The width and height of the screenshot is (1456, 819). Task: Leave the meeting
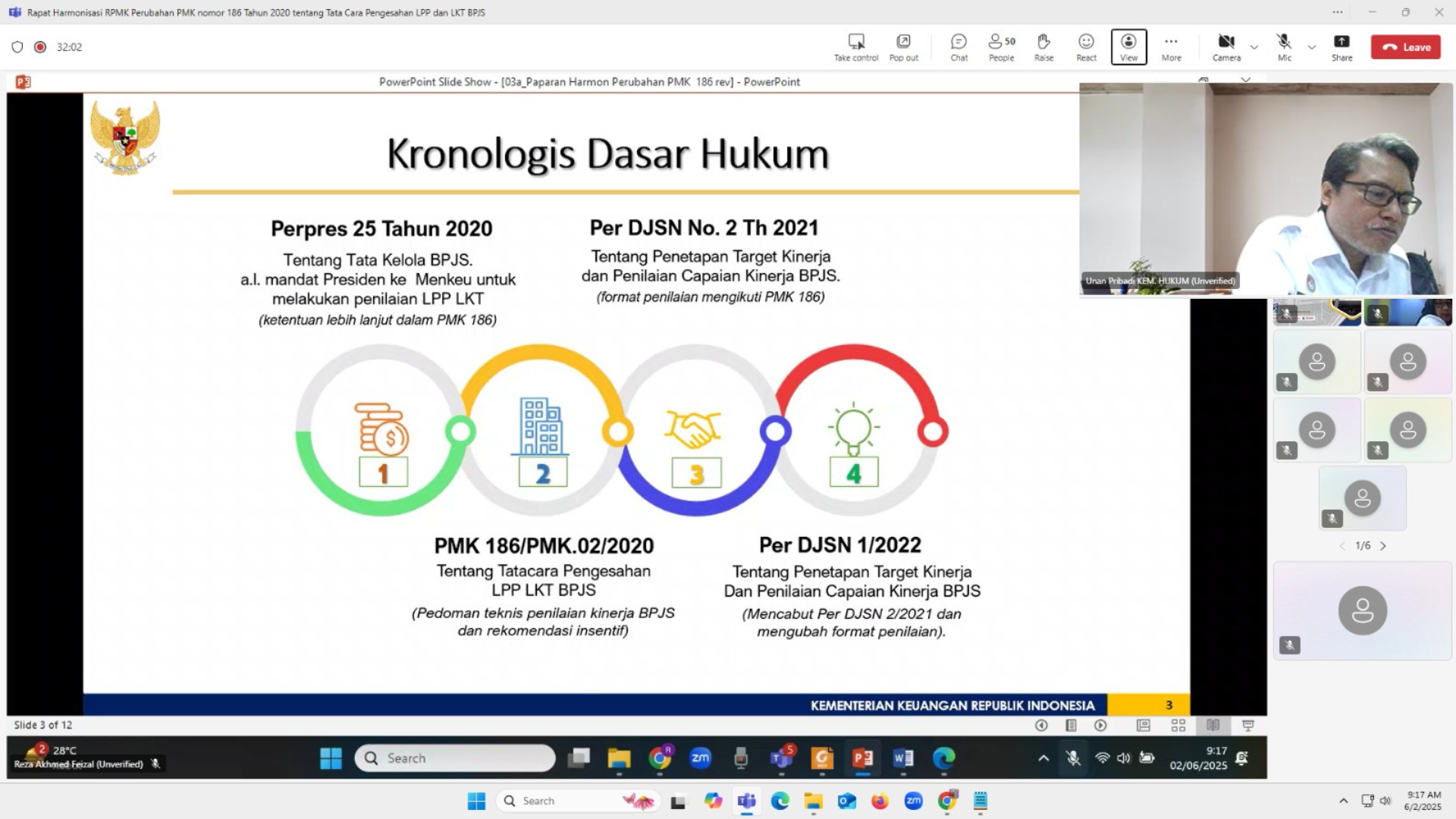click(x=1405, y=47)
